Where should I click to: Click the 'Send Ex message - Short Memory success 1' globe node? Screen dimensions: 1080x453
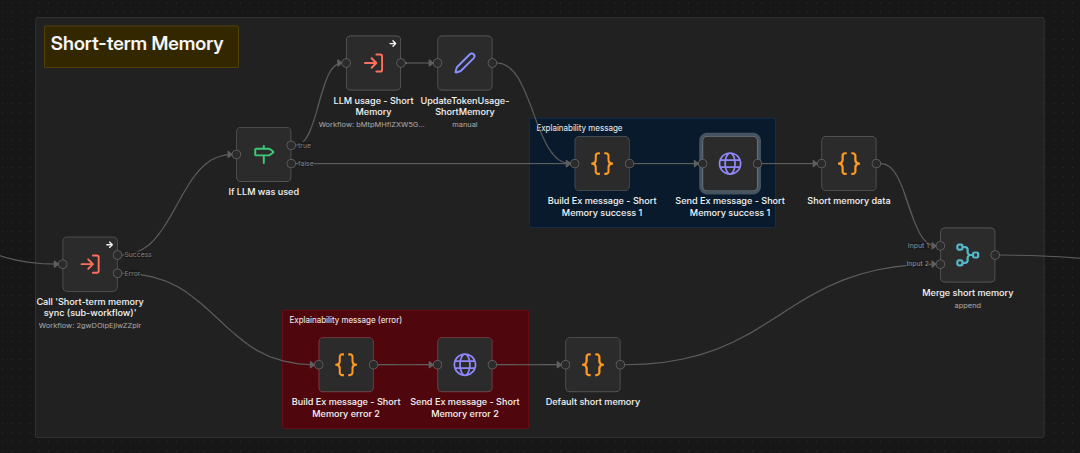[730, 164]
